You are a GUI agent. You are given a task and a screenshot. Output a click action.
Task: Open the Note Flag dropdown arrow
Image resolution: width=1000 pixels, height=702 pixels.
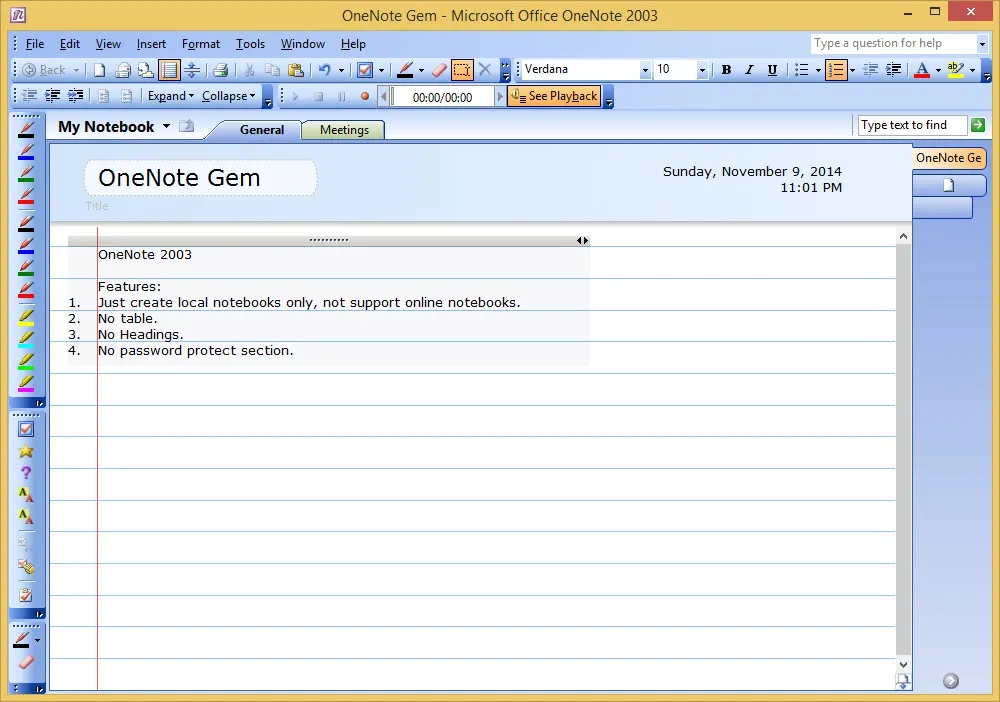[381, 70]
